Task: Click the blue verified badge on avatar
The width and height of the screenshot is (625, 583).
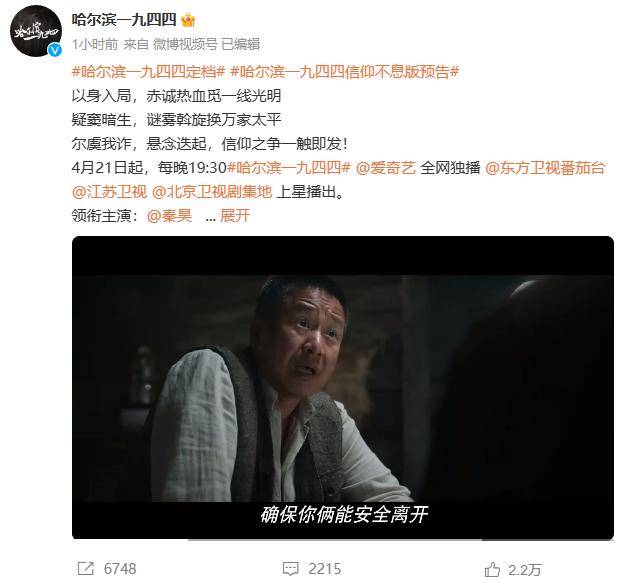Action: click(55, 50)
